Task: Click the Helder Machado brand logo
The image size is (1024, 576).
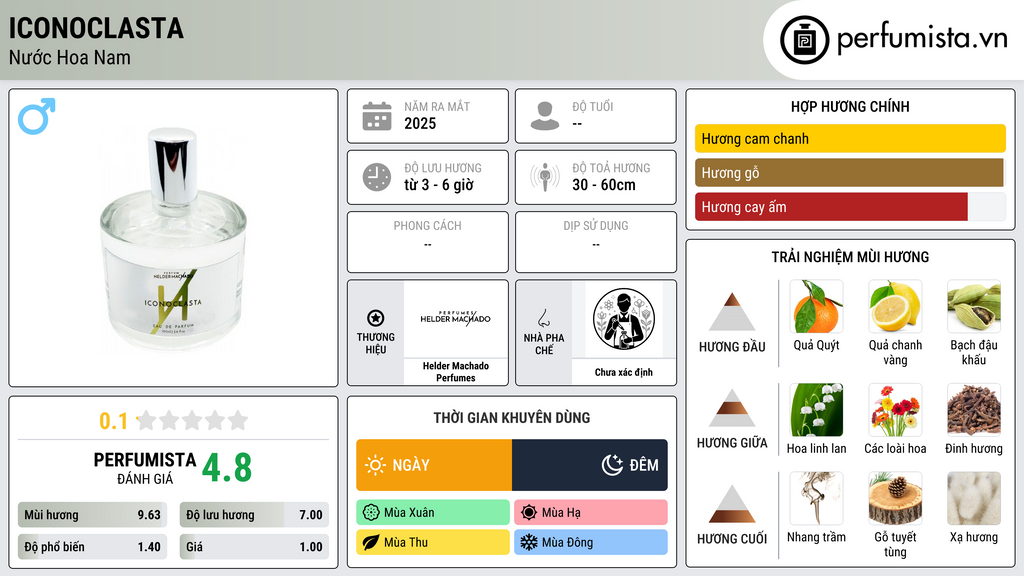Action: [455, 318]
